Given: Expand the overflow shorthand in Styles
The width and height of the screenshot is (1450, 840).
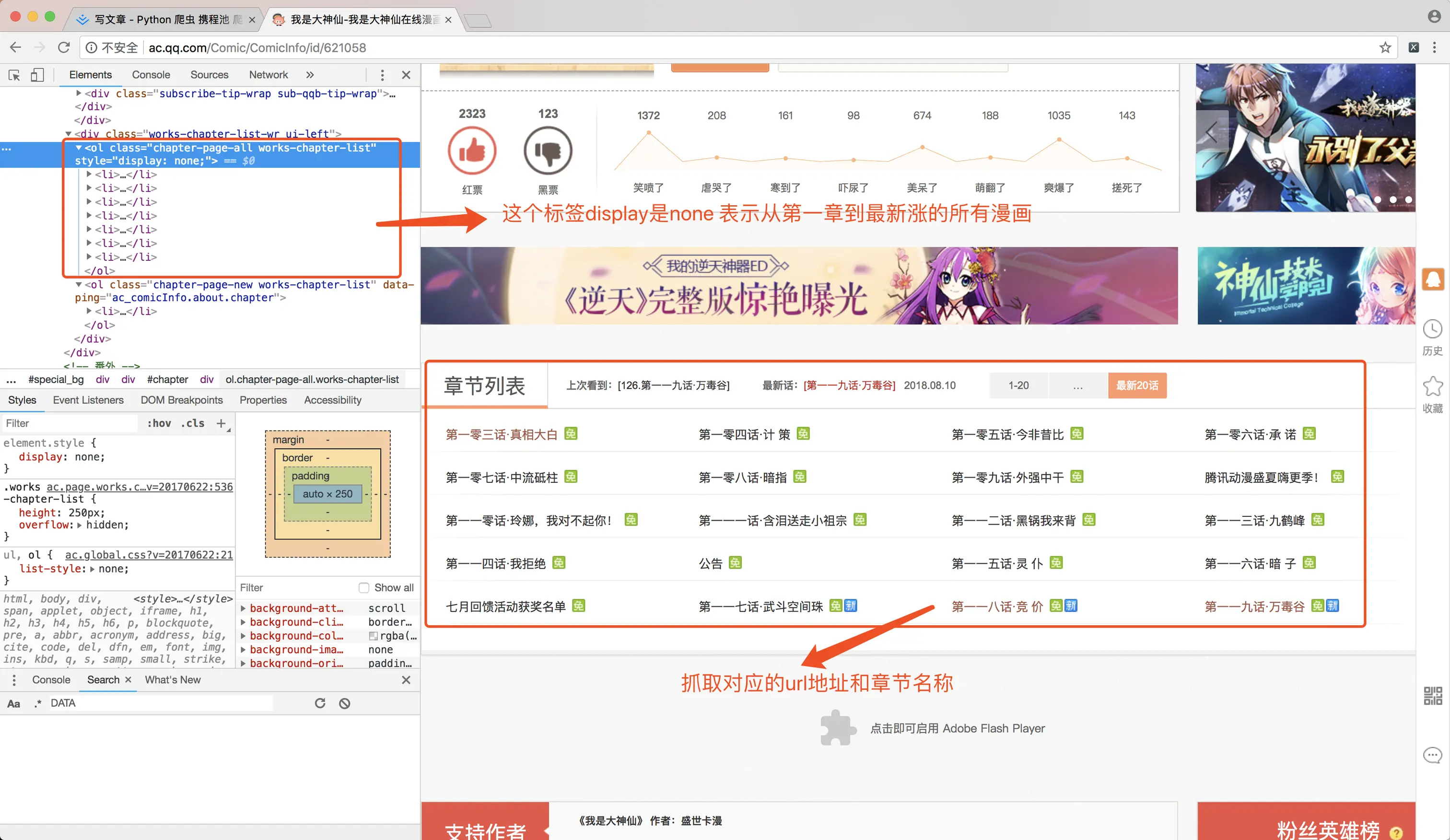Looking at the screenshot, I should (x=80, y=525).
